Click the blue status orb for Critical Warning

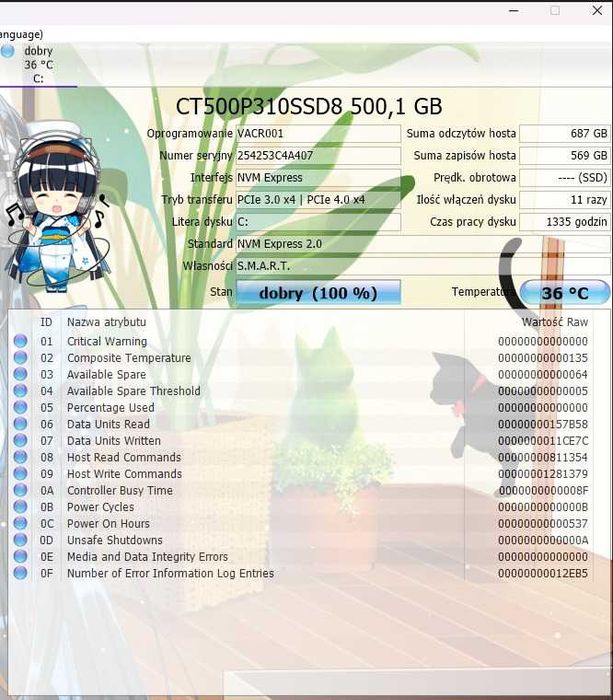tap(20, 341)
